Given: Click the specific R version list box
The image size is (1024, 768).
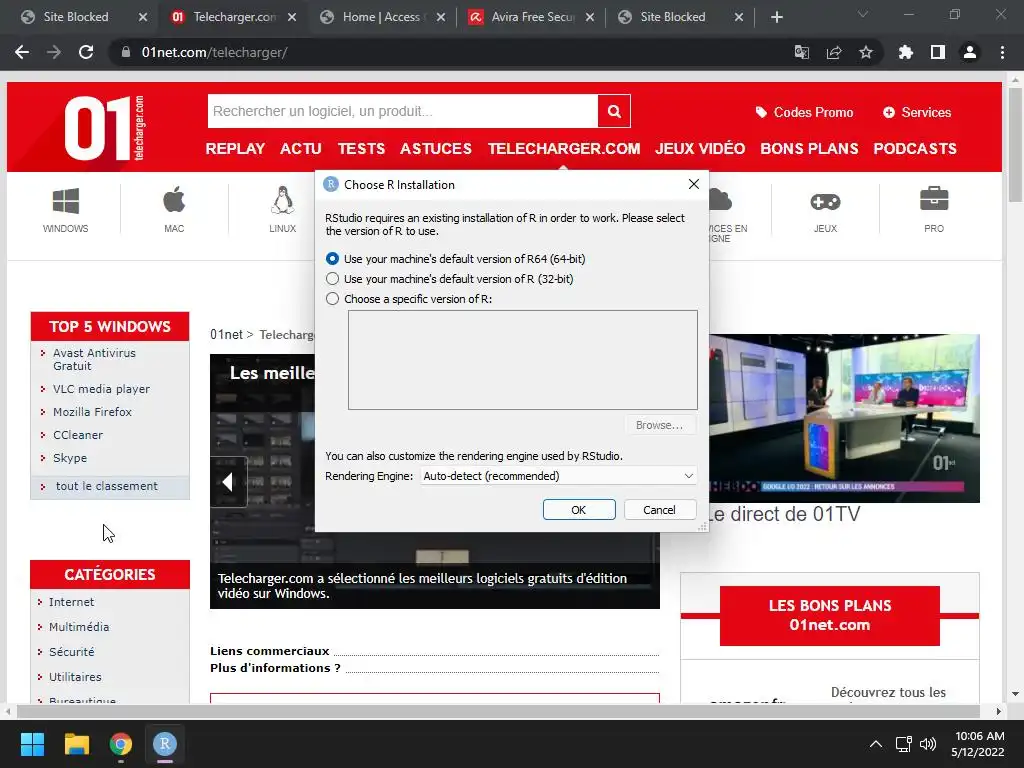Looking at the screenshot, I should click(522, 360).
